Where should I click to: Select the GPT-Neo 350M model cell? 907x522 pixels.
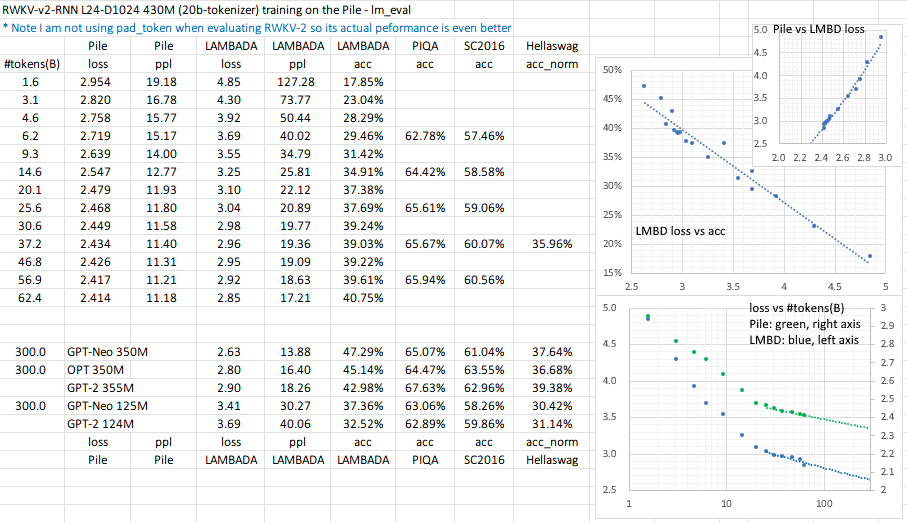pyautogui.click(x=110, y=352)
